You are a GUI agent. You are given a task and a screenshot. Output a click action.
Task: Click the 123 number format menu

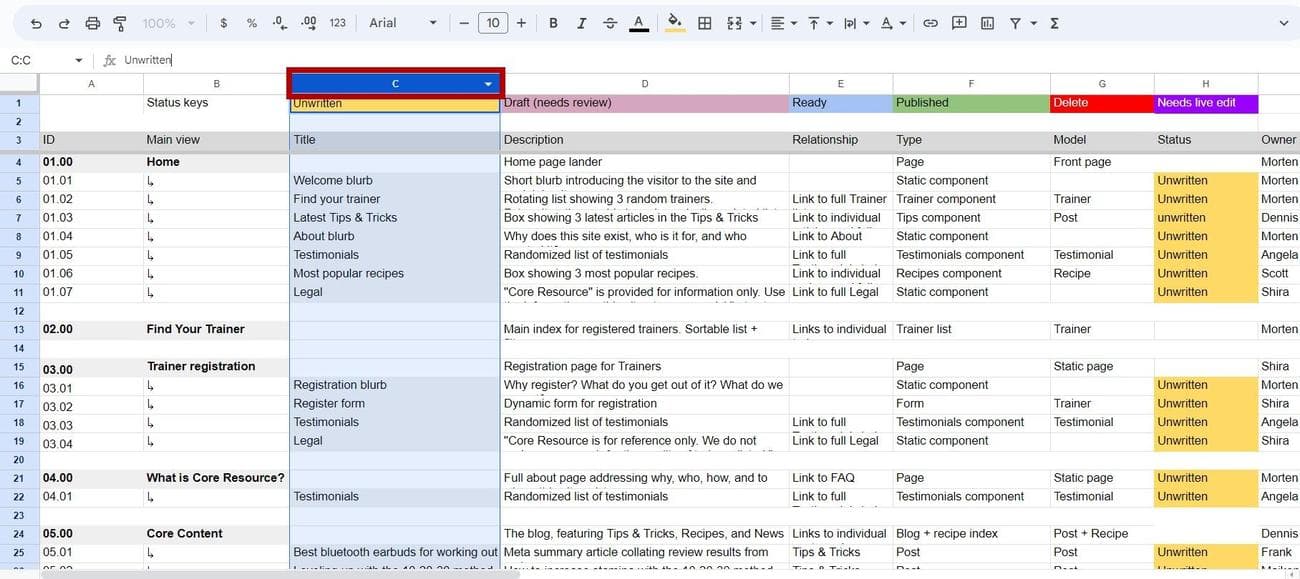click(337, 23)
